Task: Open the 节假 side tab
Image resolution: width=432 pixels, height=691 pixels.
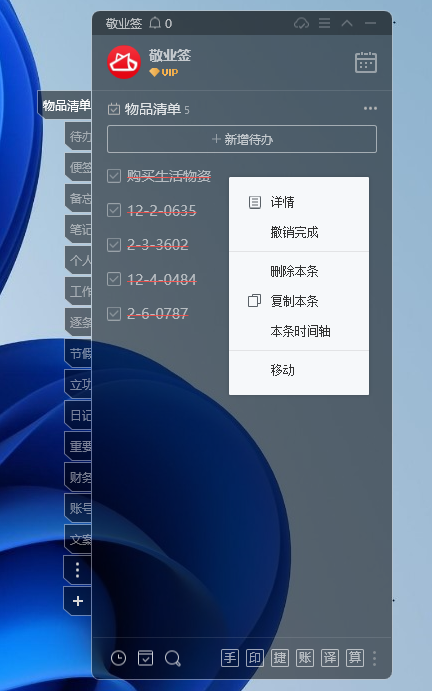Action: pyautogui.click(x=78, y=353)
